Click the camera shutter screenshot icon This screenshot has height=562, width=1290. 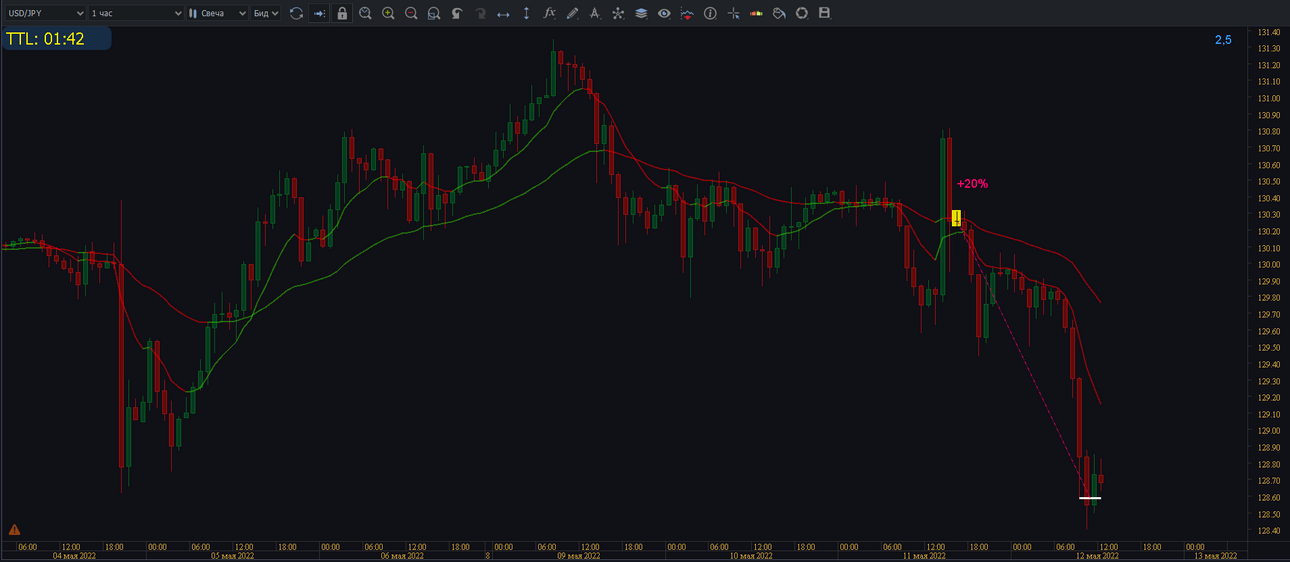[x=802, y=13]
